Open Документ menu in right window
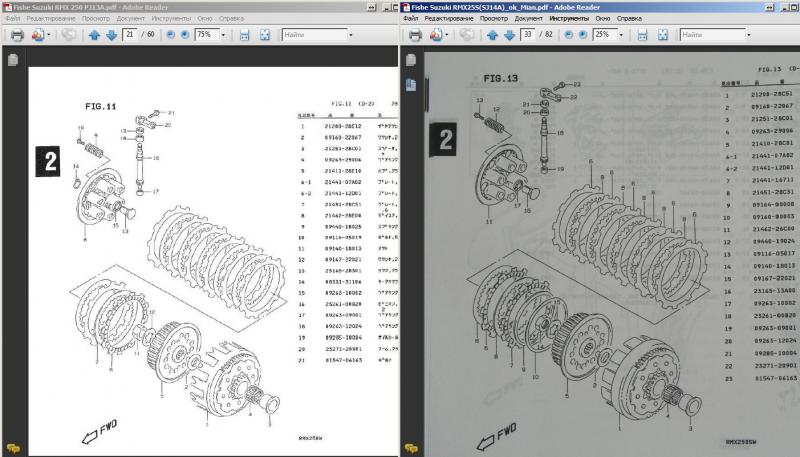This screenshot has height=457, width=800. pos(529,18)
